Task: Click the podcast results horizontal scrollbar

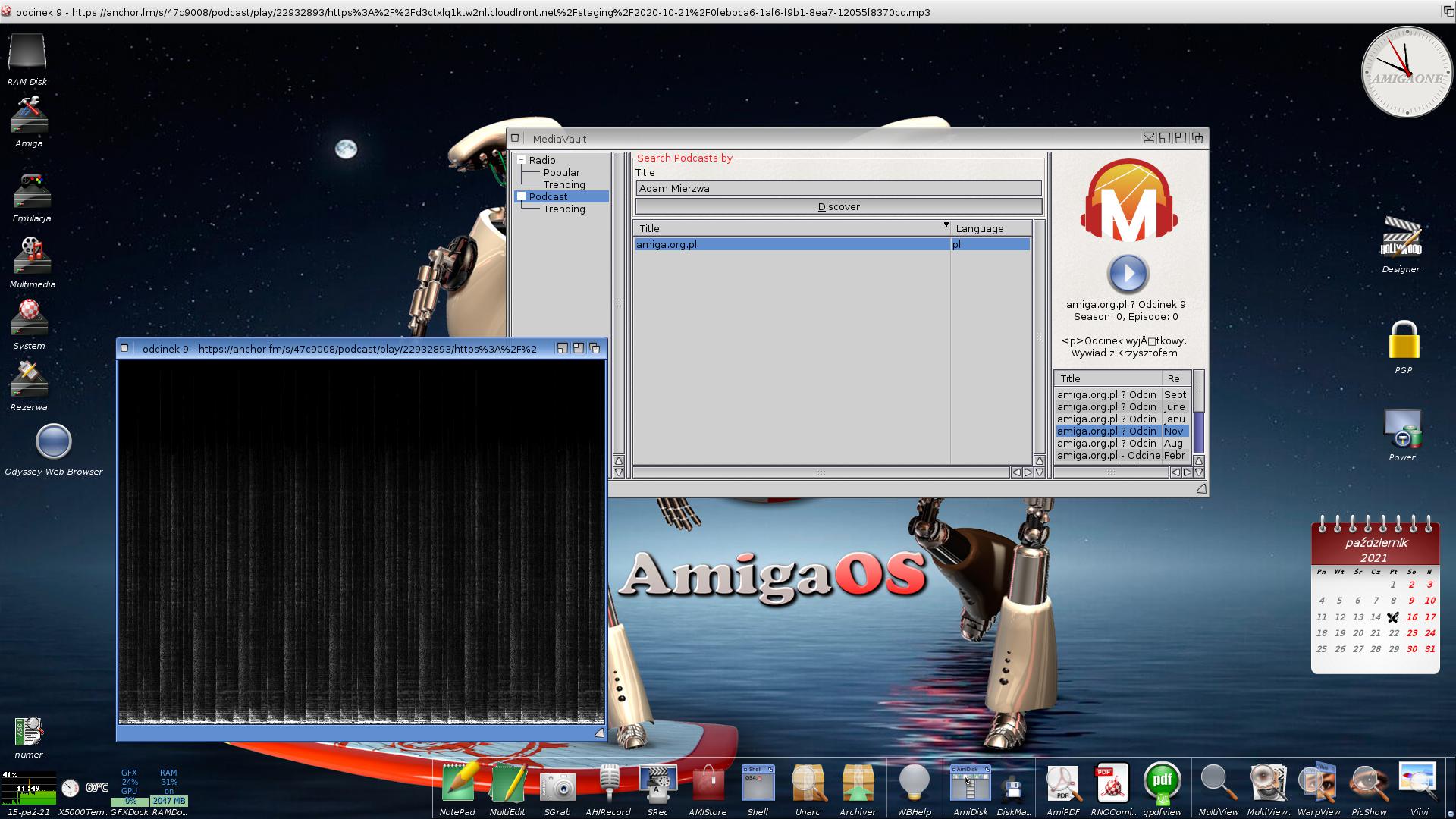Action: (x=821, y=472)
